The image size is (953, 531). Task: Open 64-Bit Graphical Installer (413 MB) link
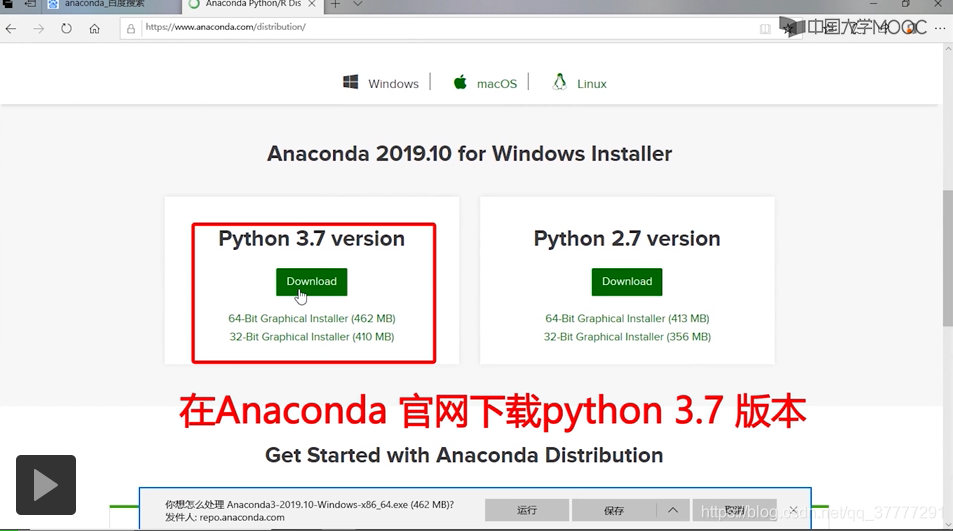[x=627, y=318]
